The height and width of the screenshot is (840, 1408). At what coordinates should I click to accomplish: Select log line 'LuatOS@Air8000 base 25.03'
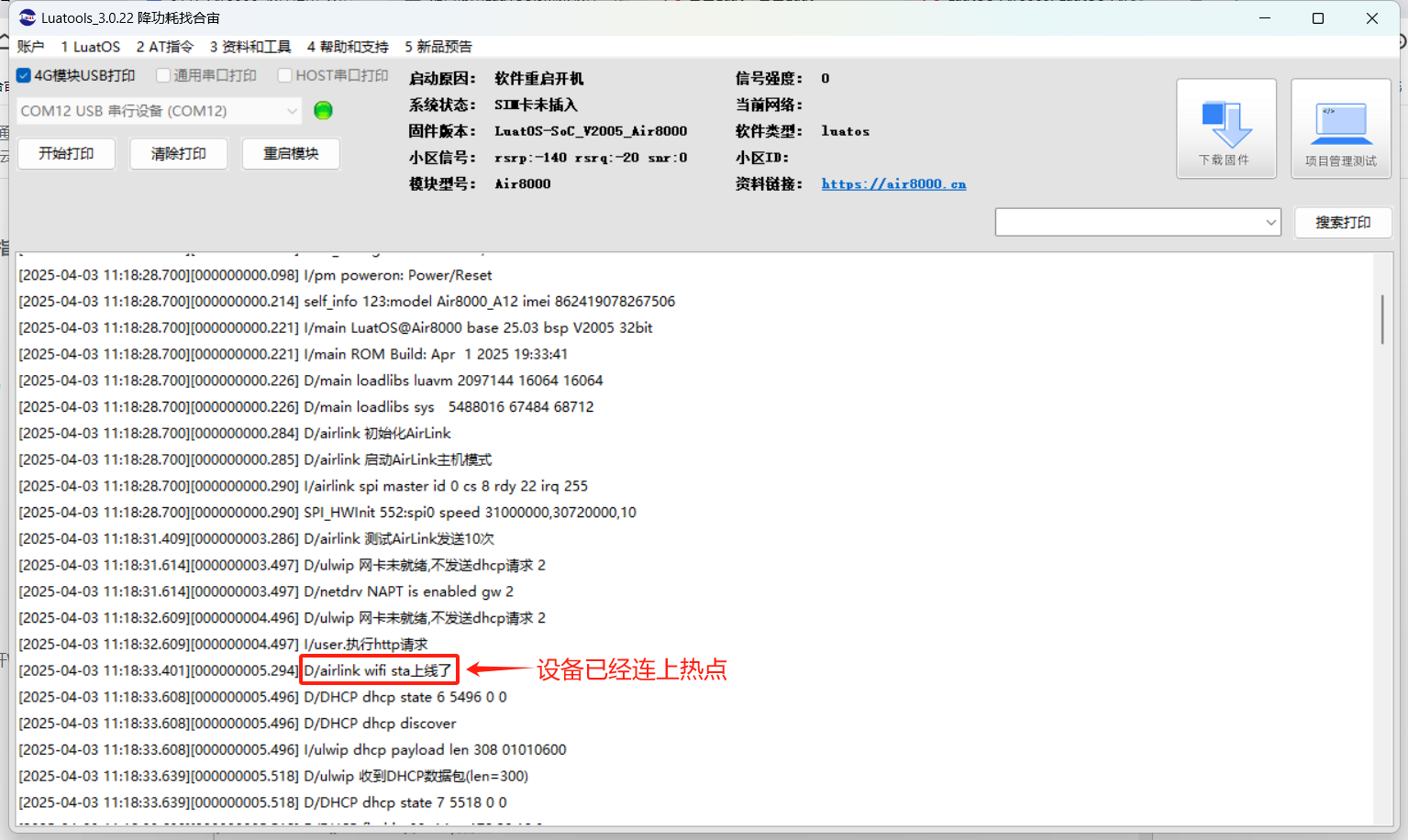336,327
